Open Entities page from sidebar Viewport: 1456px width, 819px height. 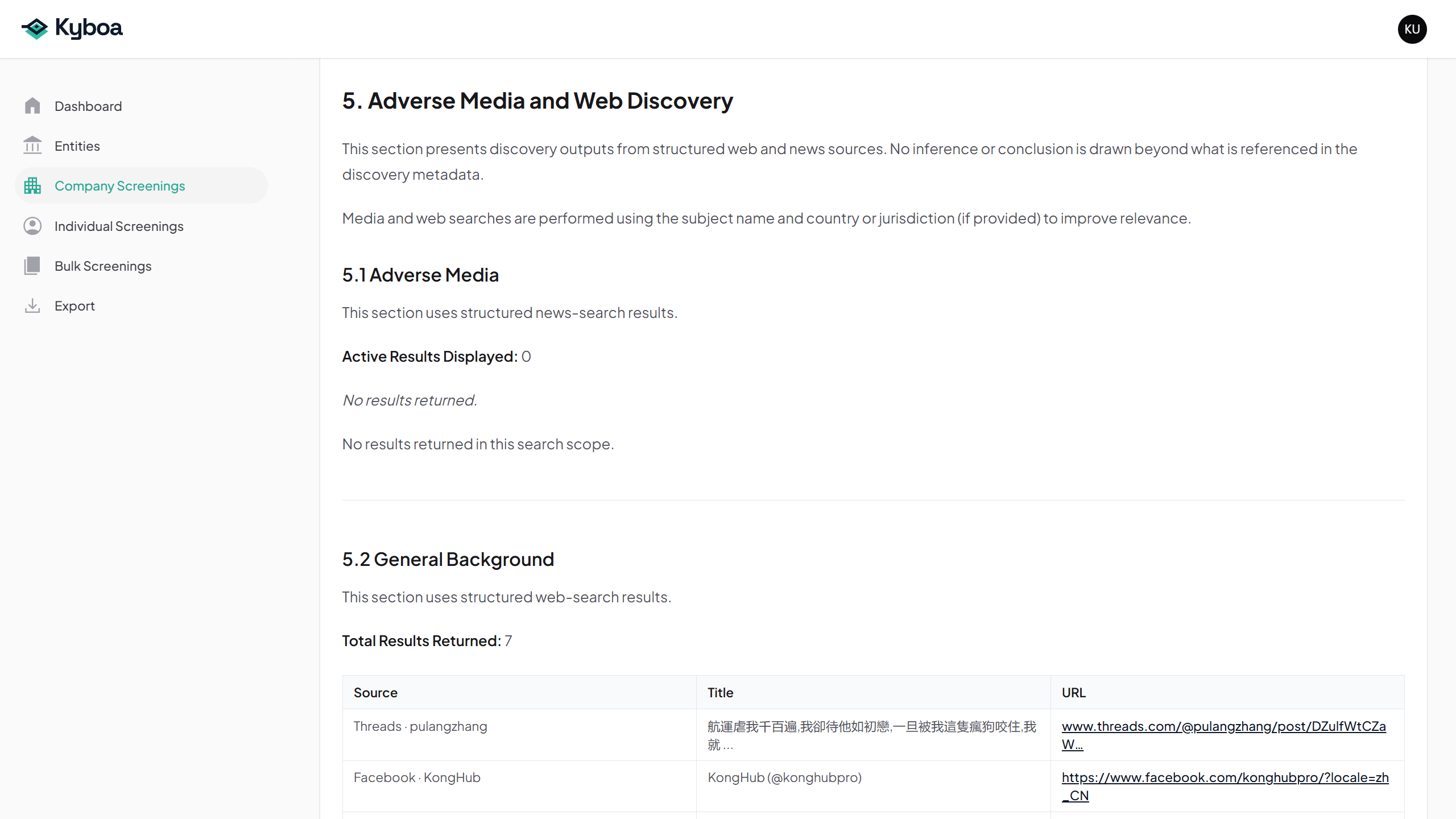(x=141, y=146)
